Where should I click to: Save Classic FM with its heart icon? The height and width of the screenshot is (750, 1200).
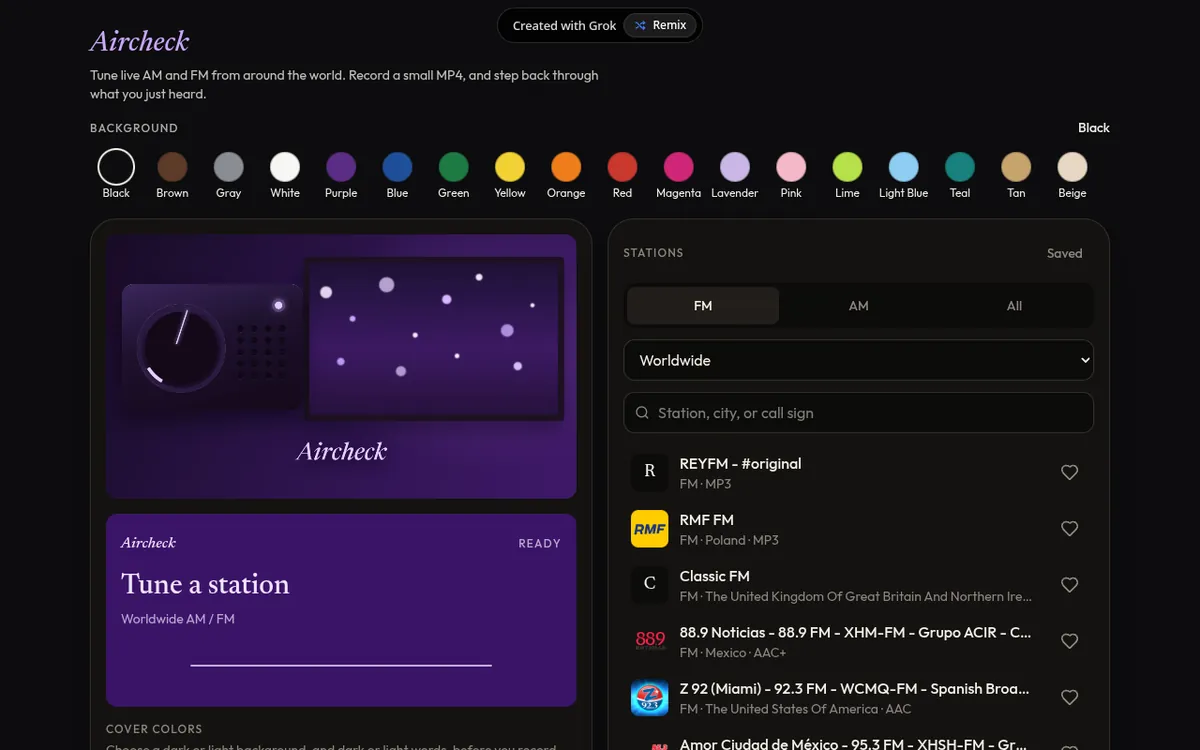1069,585
